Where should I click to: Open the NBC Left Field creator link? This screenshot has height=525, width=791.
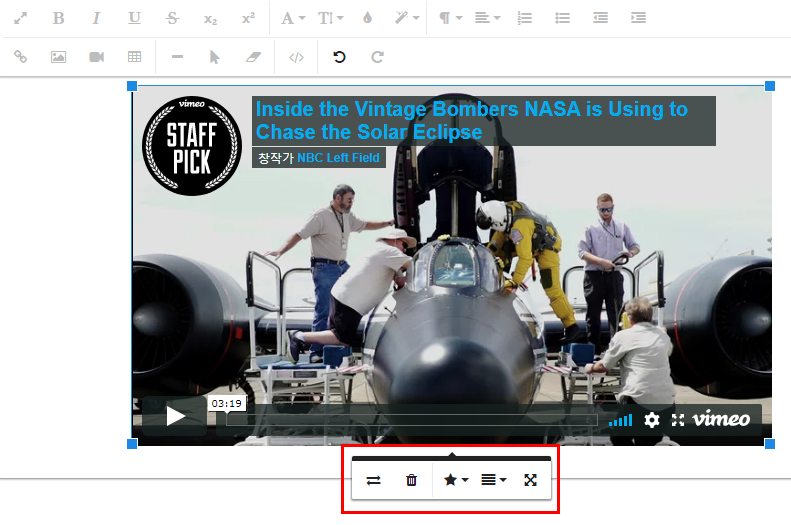(x=339, y=158)
